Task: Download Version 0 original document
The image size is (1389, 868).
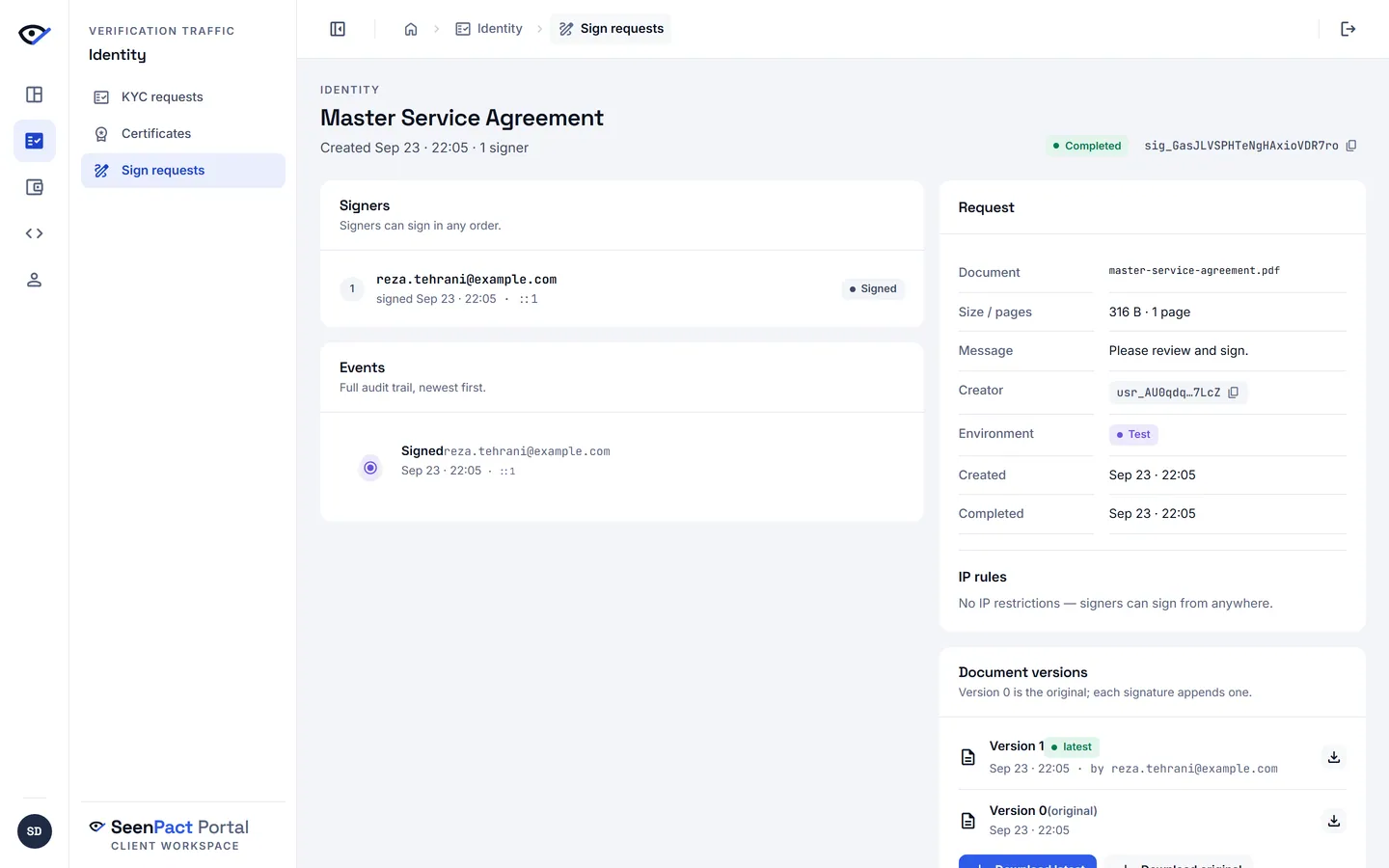Action: click(1334, 821)
